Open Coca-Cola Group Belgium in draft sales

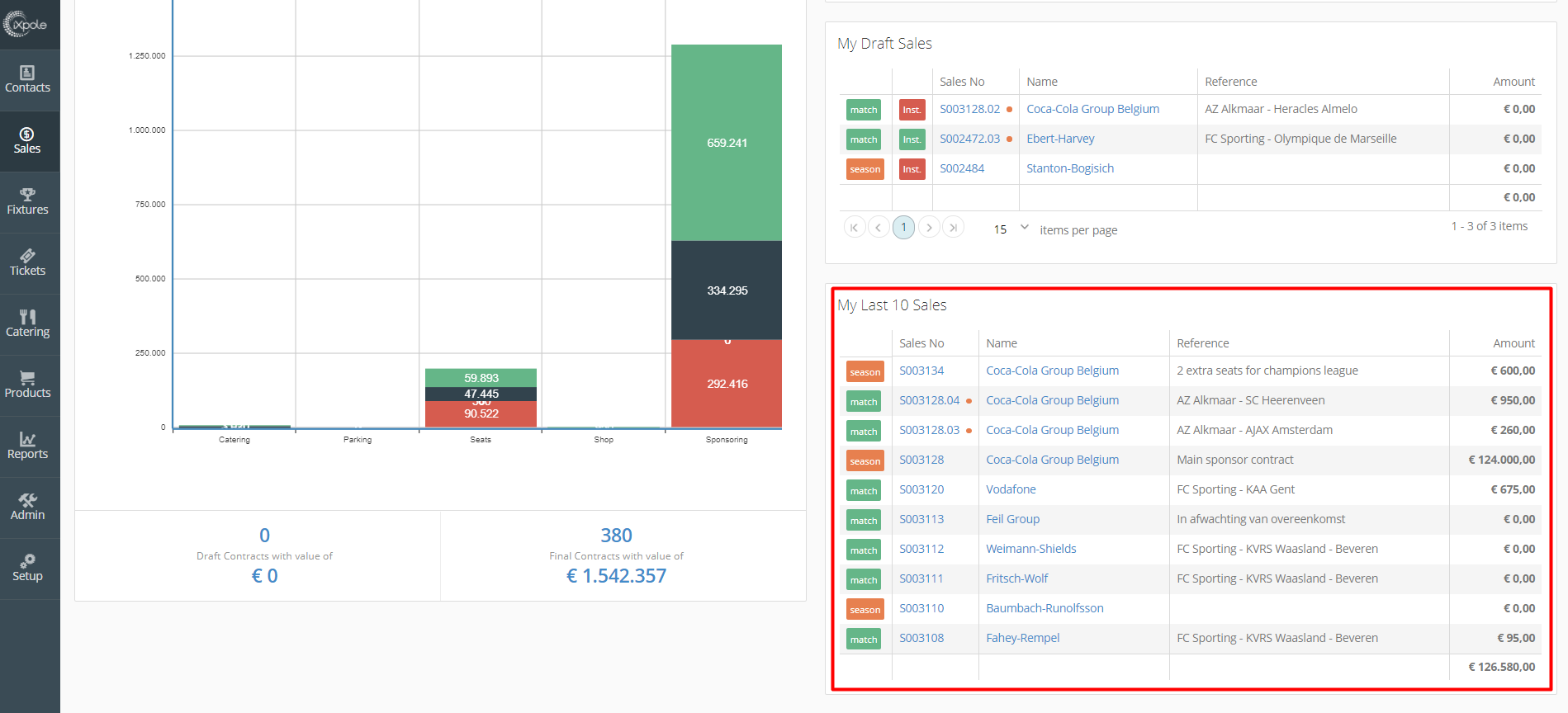(1092, 109)
